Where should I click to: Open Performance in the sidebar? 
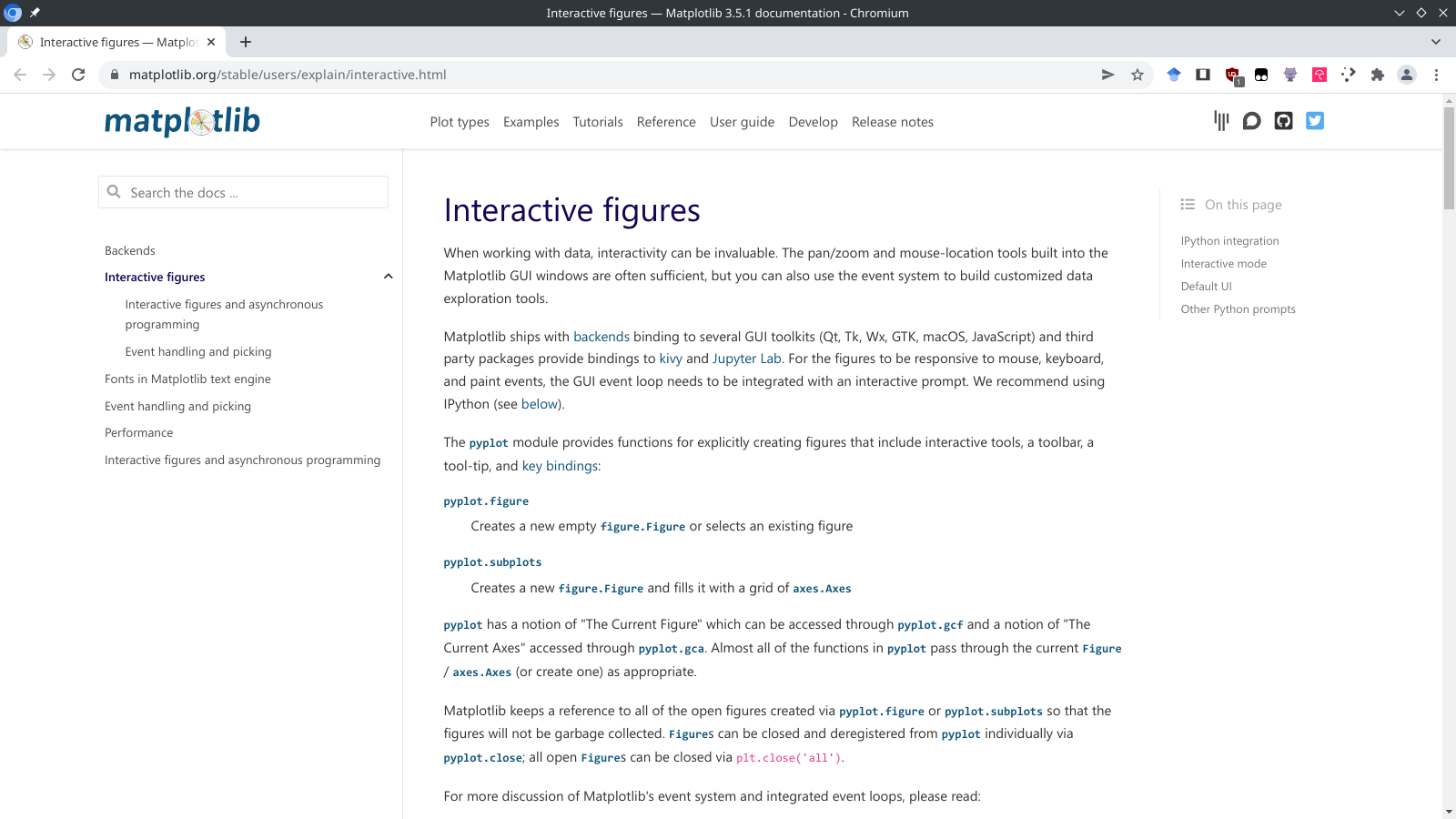point(138,432)
